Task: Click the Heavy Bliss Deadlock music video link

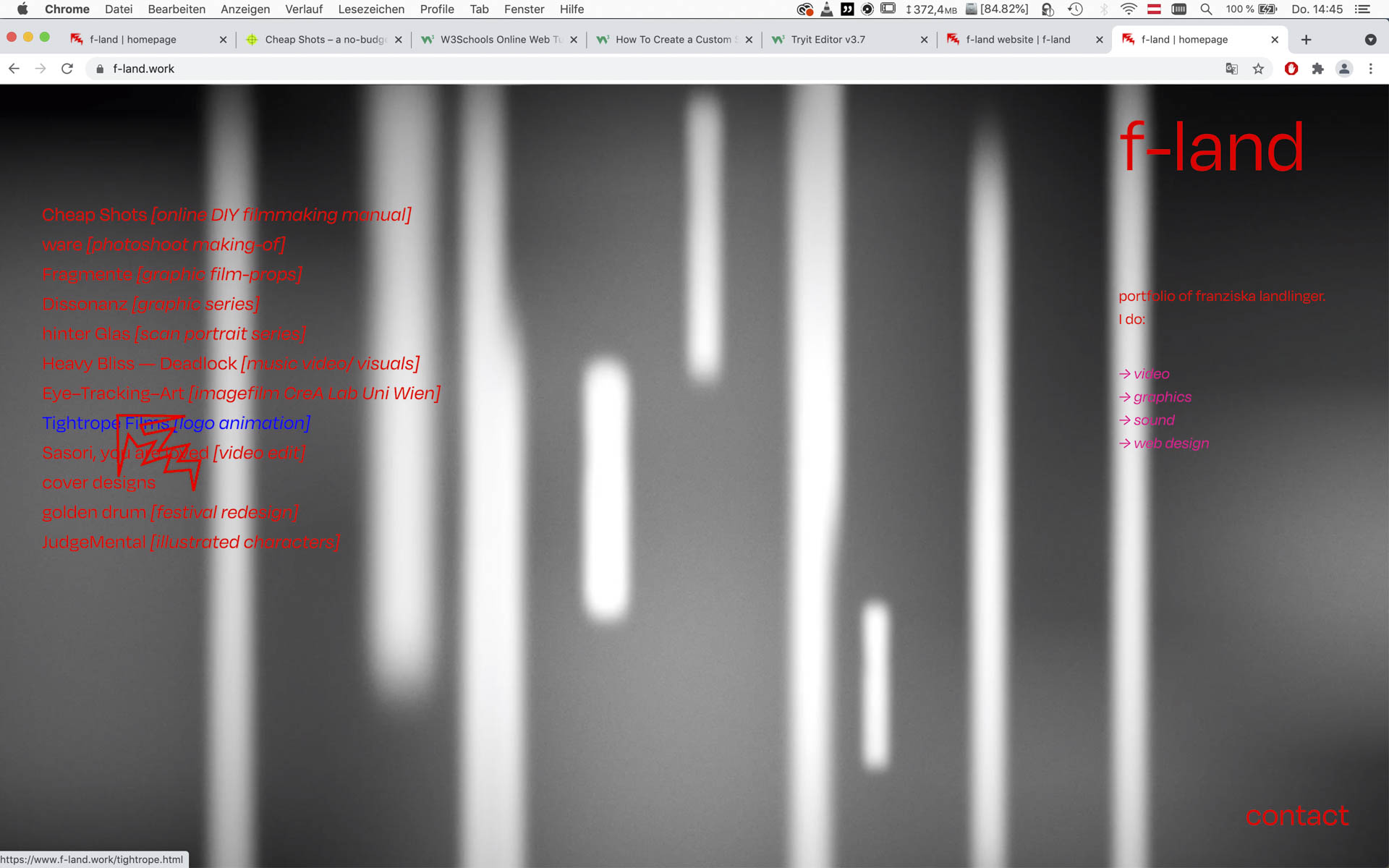Action: pos(230,363)
